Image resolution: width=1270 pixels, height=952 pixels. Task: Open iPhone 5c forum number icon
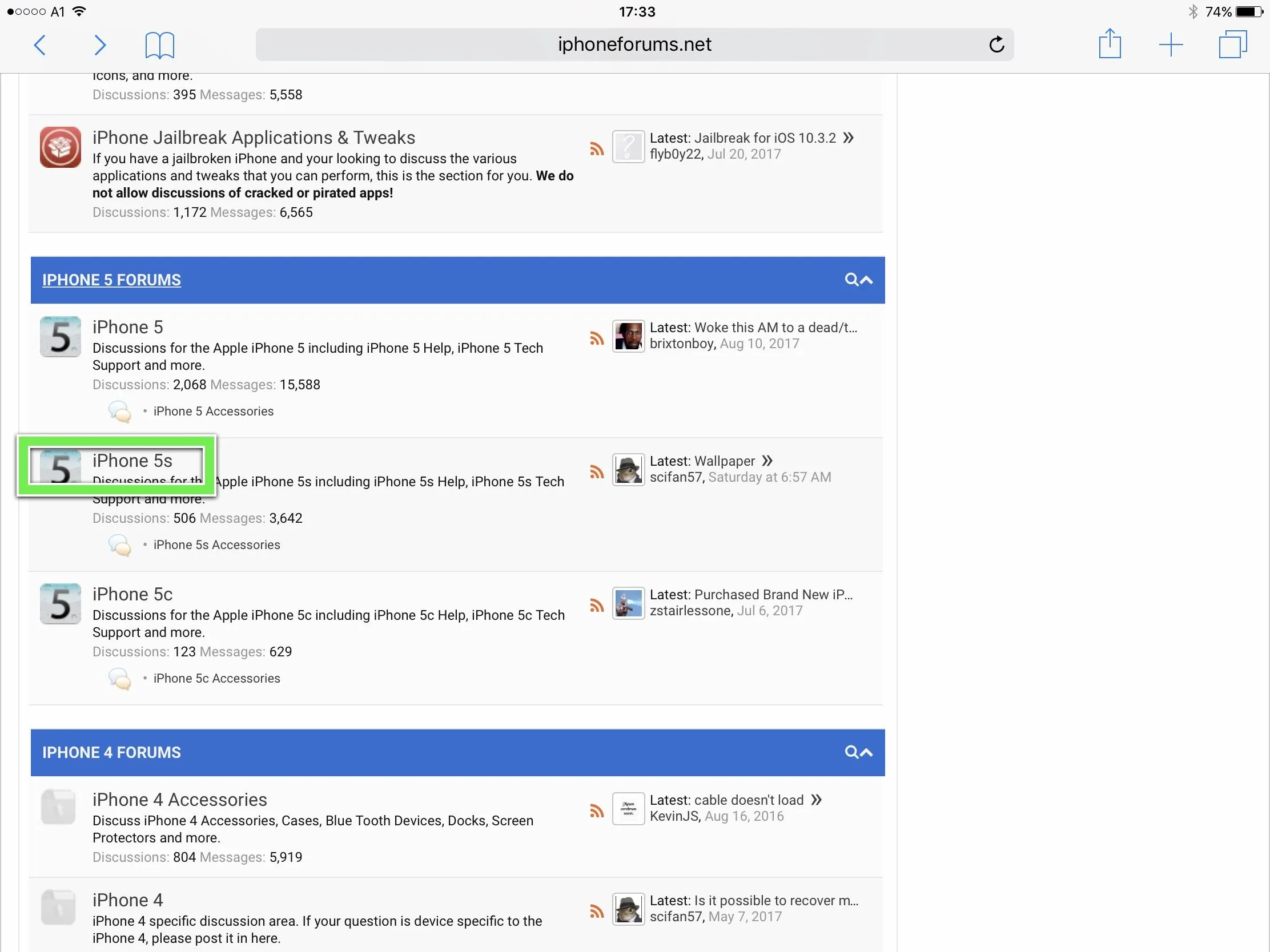(x=61, y=604)
